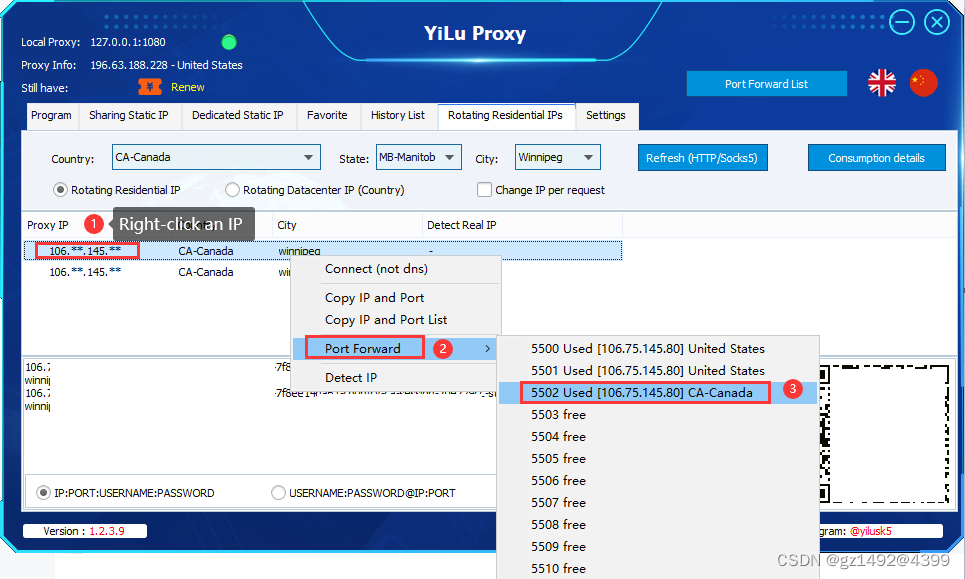Pick free port 5509
Viewport: 965px width, 579px height.
coord(658,546)
